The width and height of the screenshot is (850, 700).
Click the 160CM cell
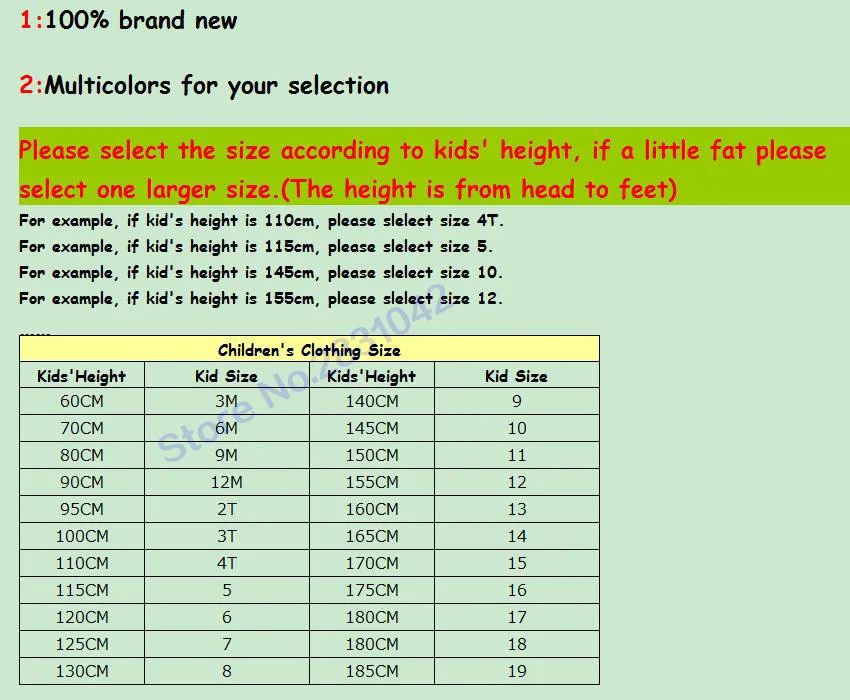(x=371, y=509)
